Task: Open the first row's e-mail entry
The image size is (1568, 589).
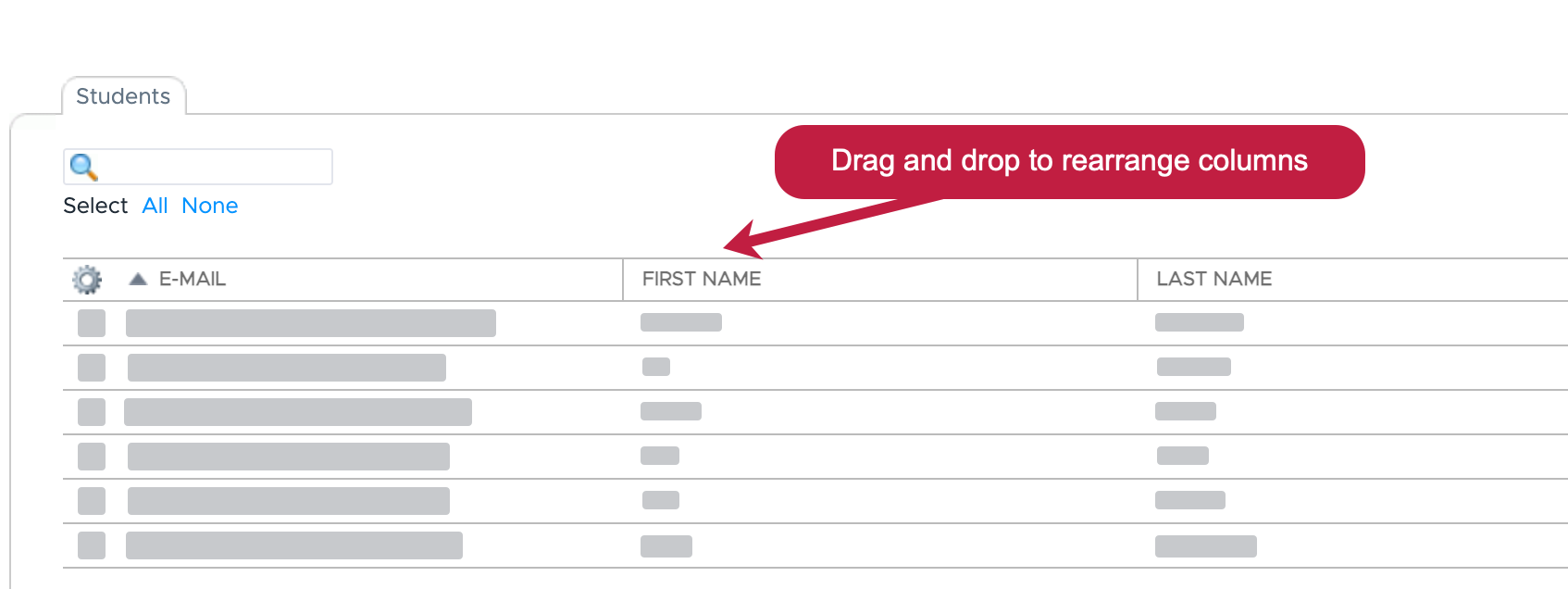Action: click(311, 323)
